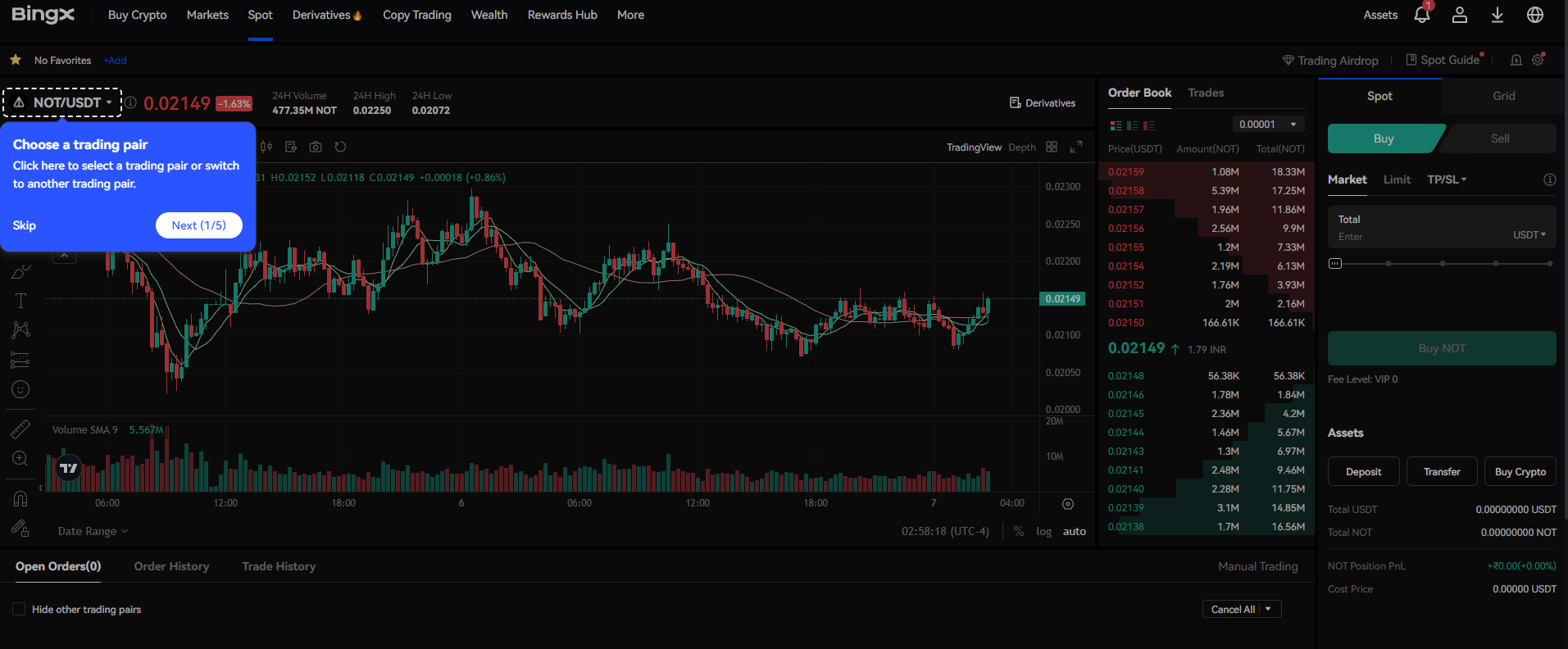Take chart snapshot with camera icon
The image size is (1568, 649).
click(x=316, y=147)
